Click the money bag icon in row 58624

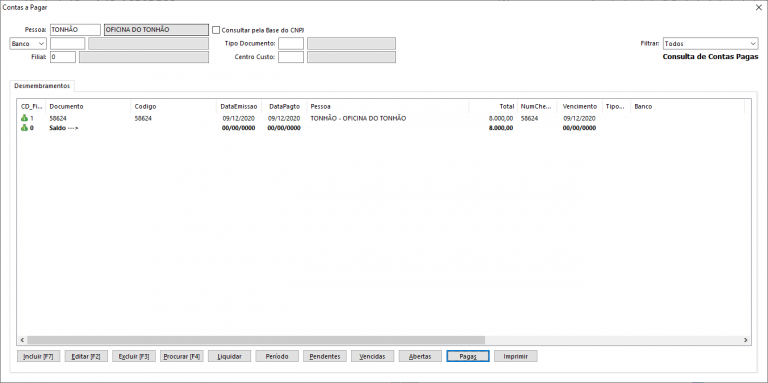(24, 119)
